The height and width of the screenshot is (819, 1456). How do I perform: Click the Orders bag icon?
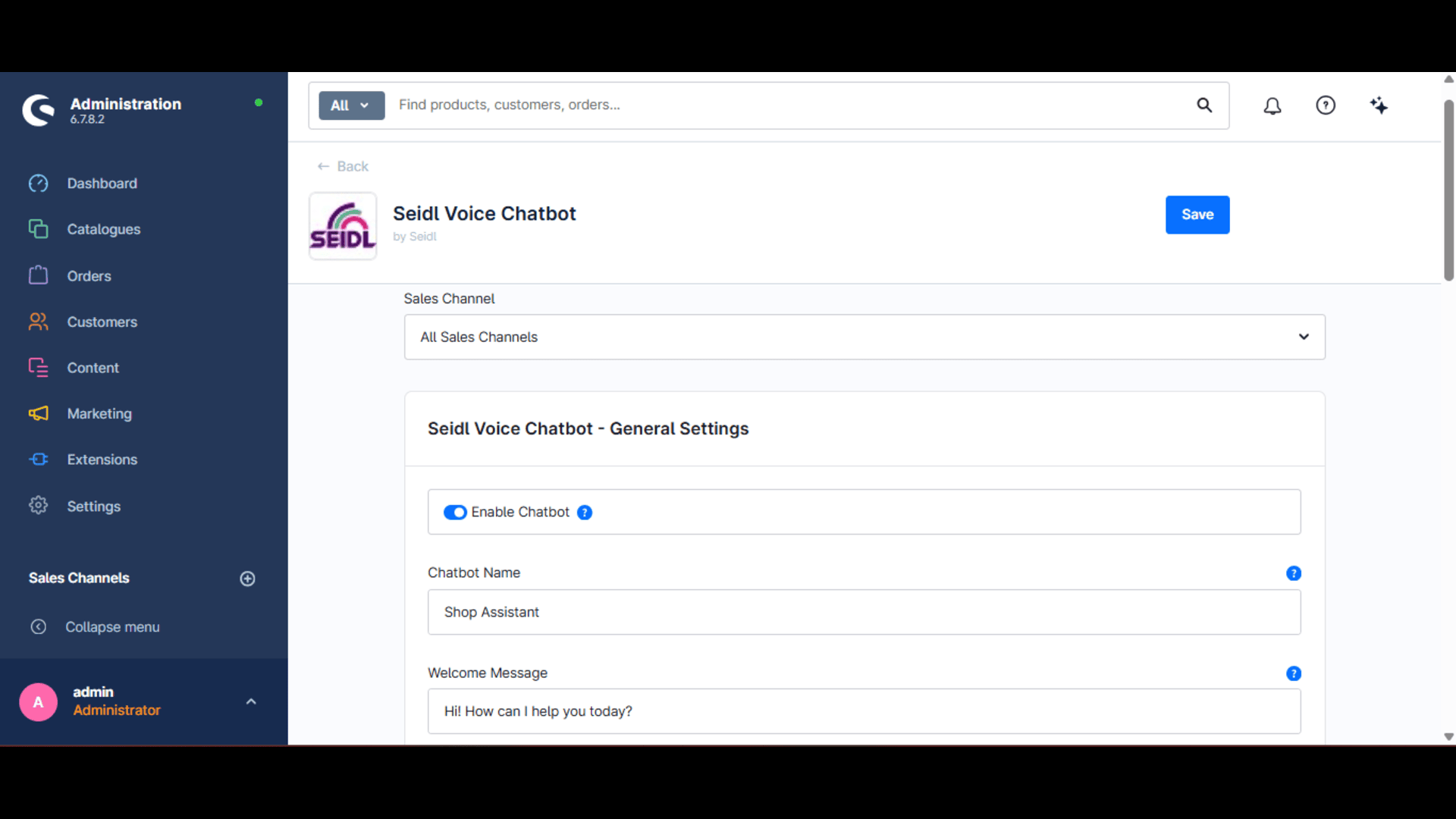coord(38,275)
